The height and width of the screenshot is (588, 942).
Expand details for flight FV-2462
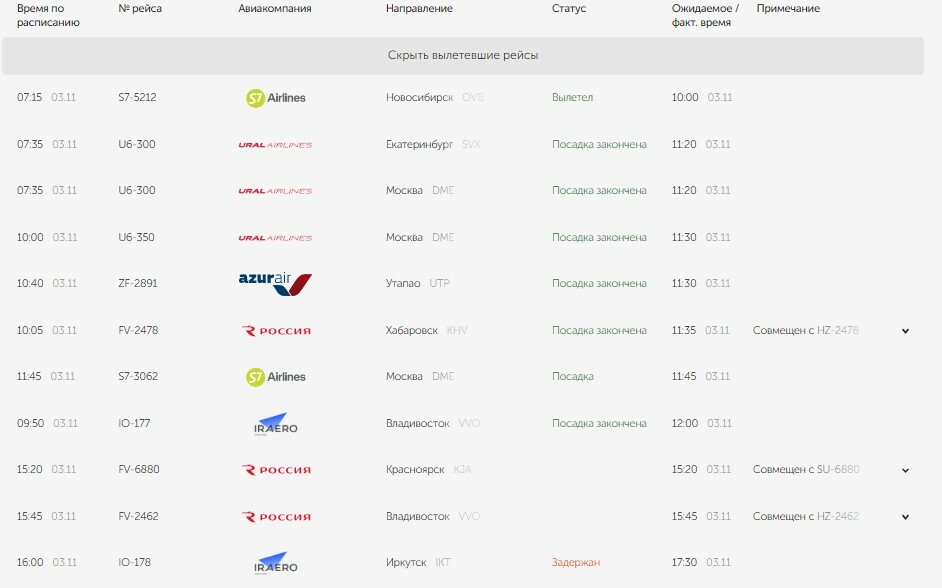(x=905, y=517)
